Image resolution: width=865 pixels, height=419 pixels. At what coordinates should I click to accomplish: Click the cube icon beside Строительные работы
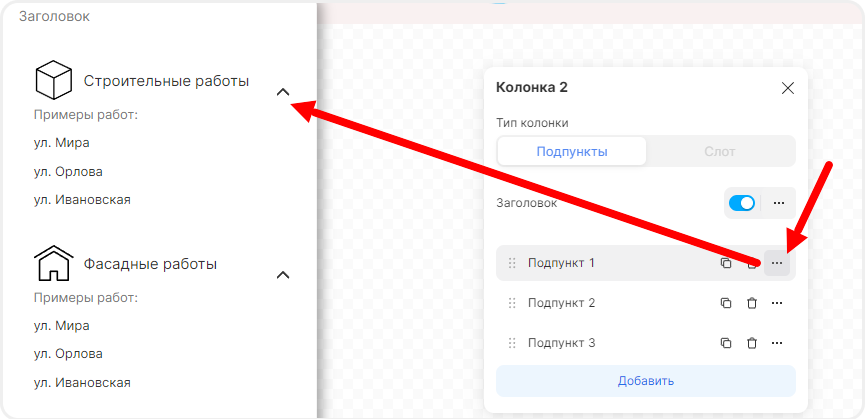(x=54, y=80)
